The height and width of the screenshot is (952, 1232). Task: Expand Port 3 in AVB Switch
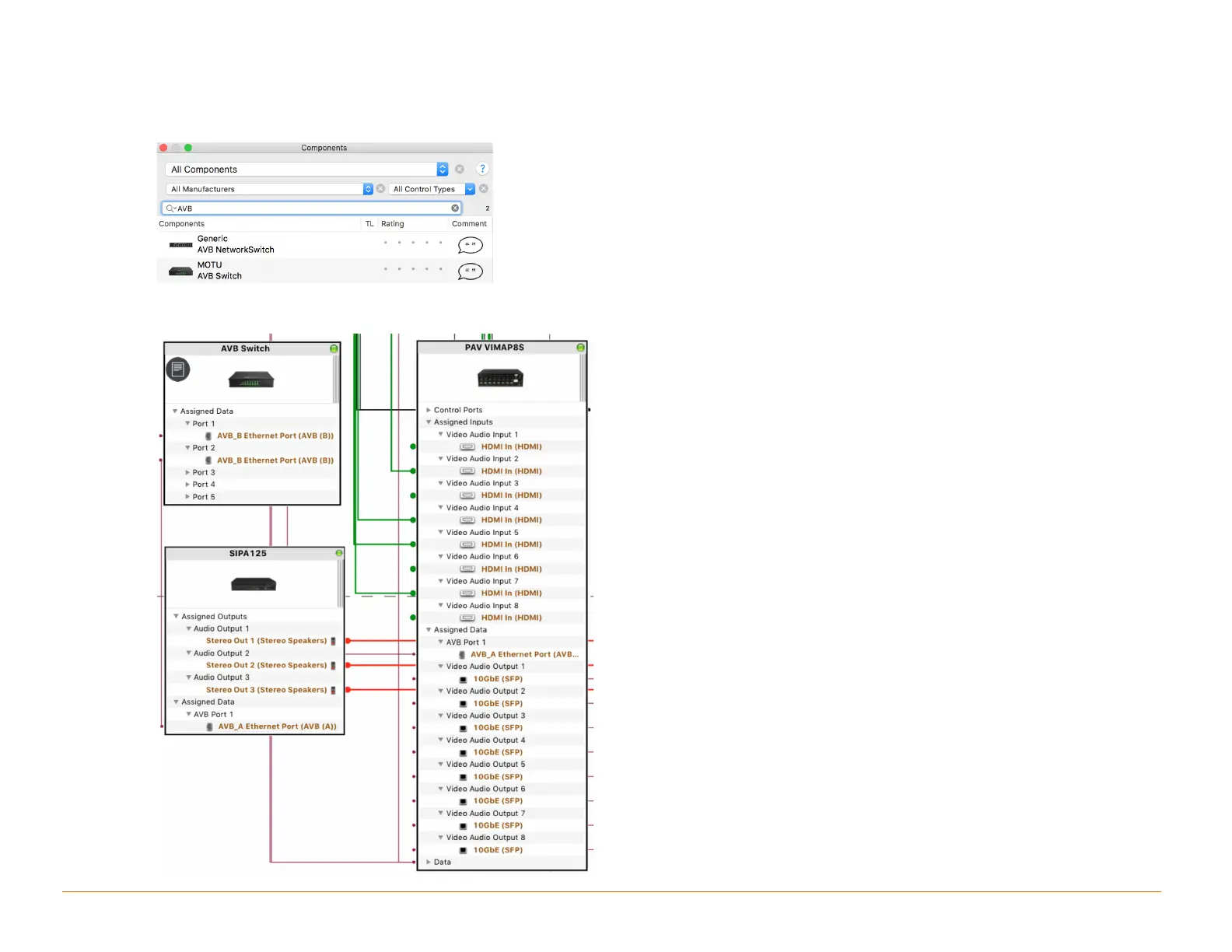coord(187,473)
